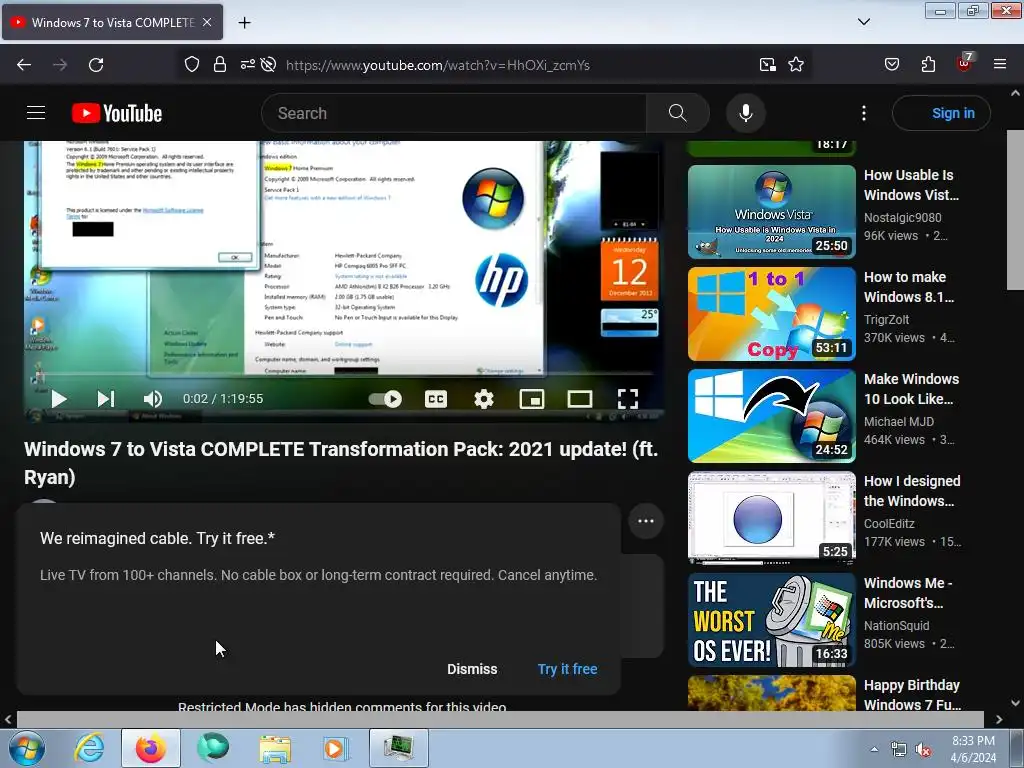Screen dimensions: 1024x768
Task: Select the Windows 7 to Vista COMPLETE tab
Action: pos(112,22)
